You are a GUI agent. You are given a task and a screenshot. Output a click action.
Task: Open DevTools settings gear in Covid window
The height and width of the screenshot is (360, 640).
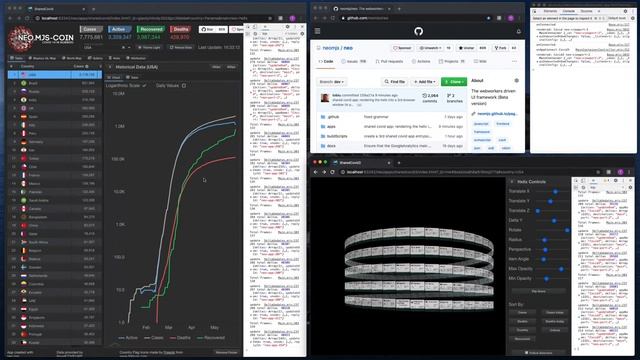point(288,27)
